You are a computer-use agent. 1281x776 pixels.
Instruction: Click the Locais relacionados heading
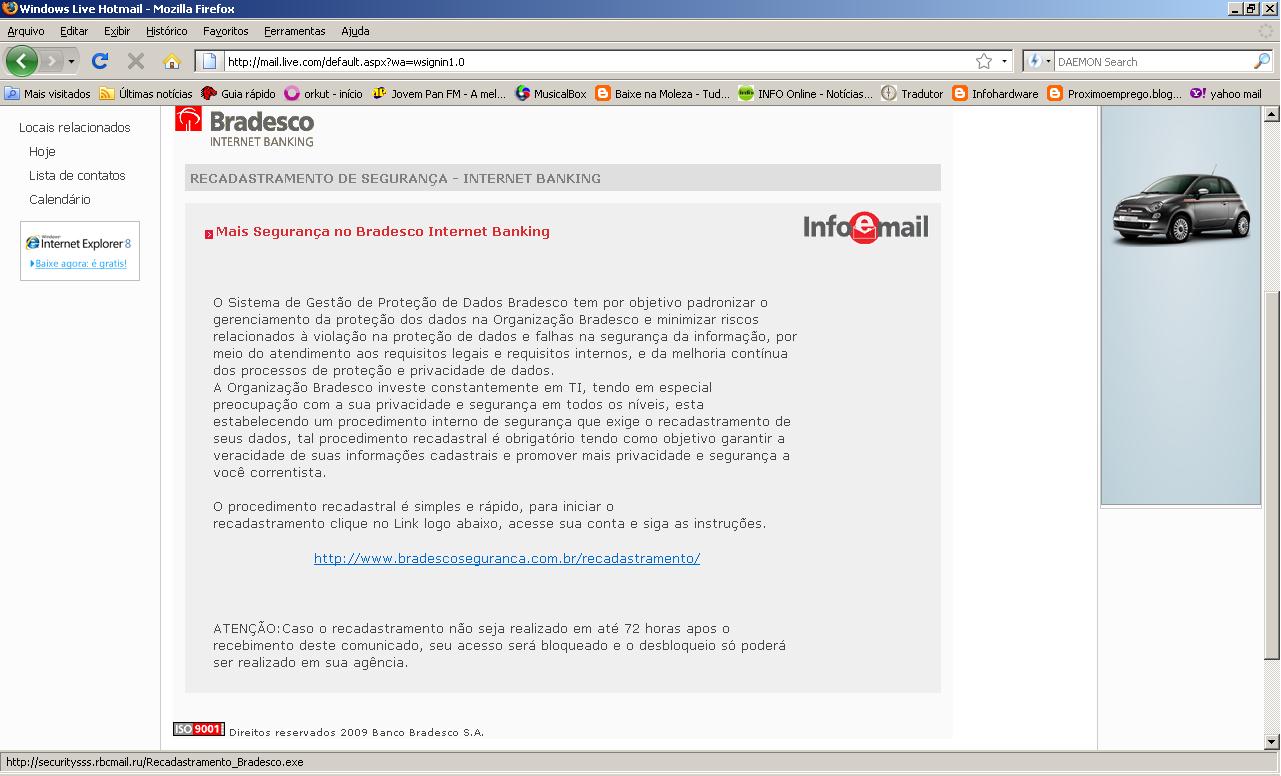pos(75,128)
